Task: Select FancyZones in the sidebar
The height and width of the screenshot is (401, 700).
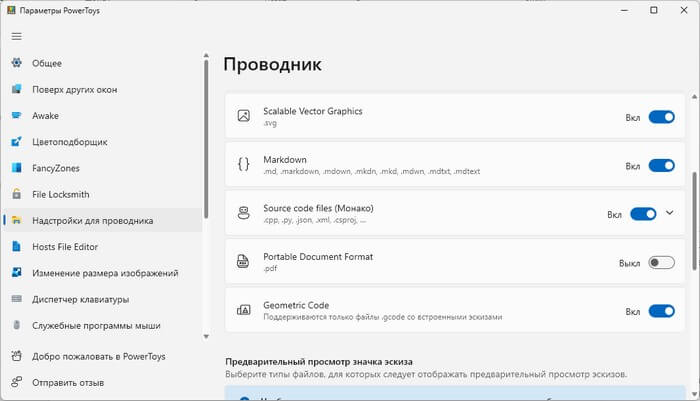Action: tap(103, 168)
